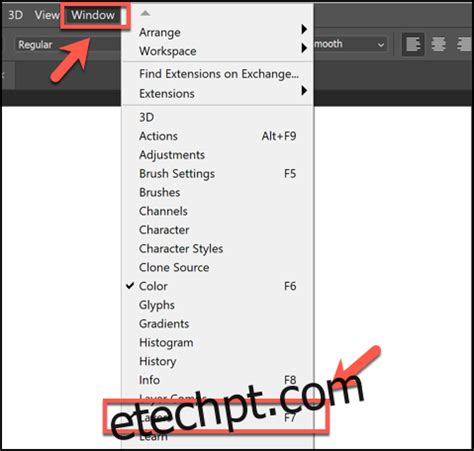Open the Window menu
Image resolution: width=474 pixels, height=451 pixels.
93,15
